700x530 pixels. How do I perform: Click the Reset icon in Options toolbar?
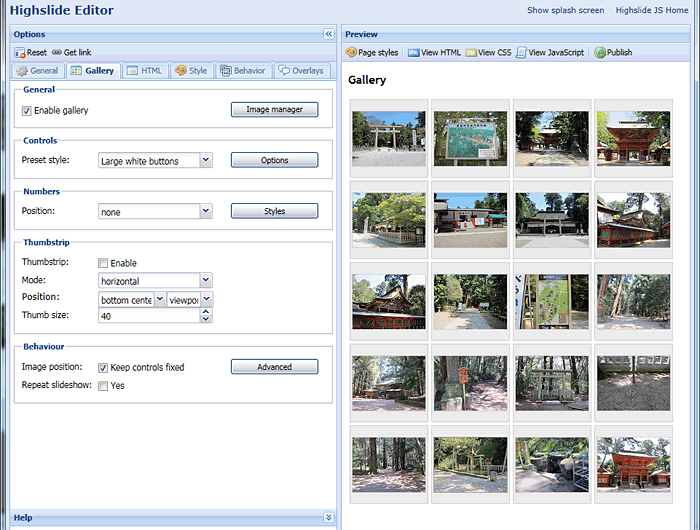pos(20,53)
